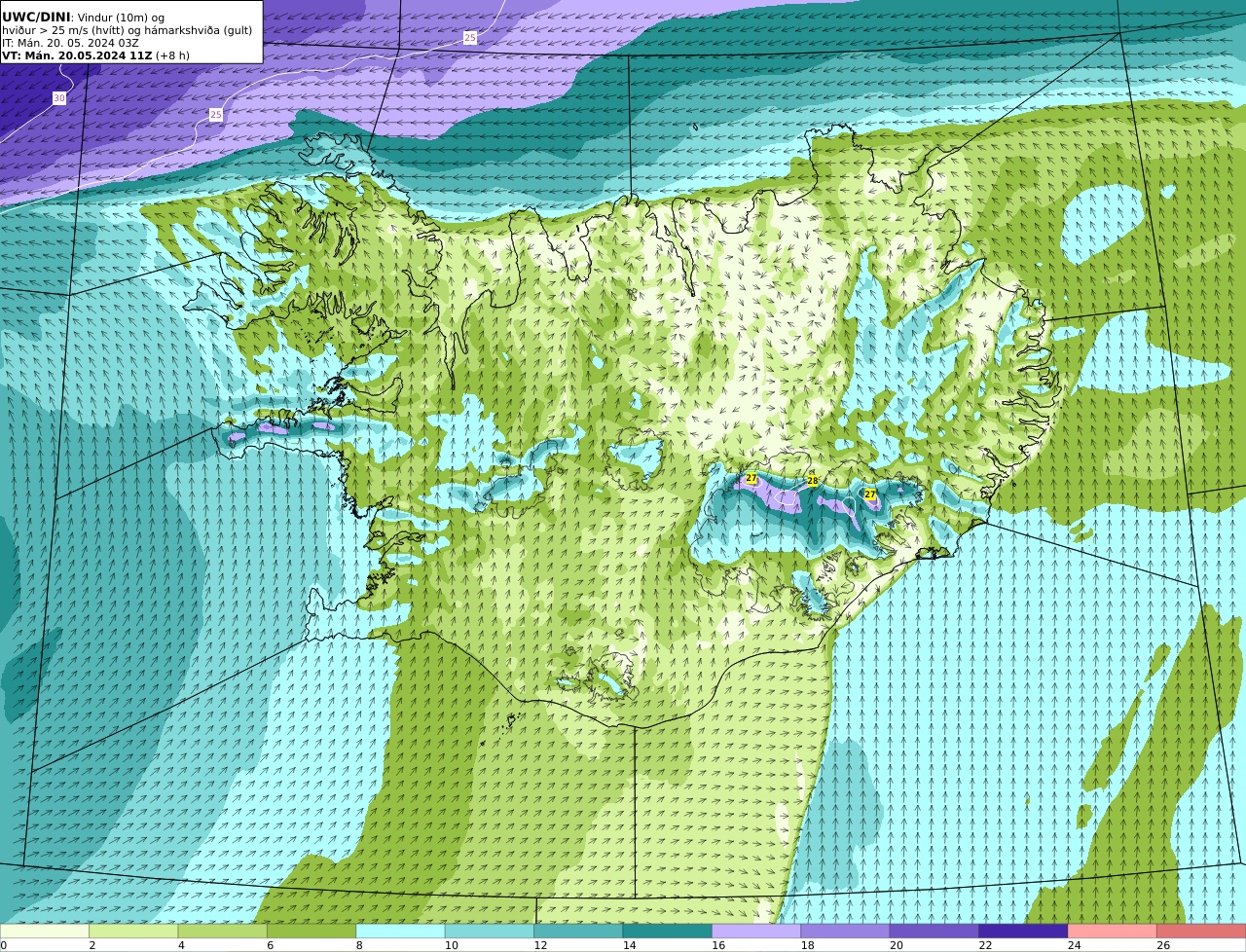Click the yellow '28' maximum gust marker

point(813,481)
